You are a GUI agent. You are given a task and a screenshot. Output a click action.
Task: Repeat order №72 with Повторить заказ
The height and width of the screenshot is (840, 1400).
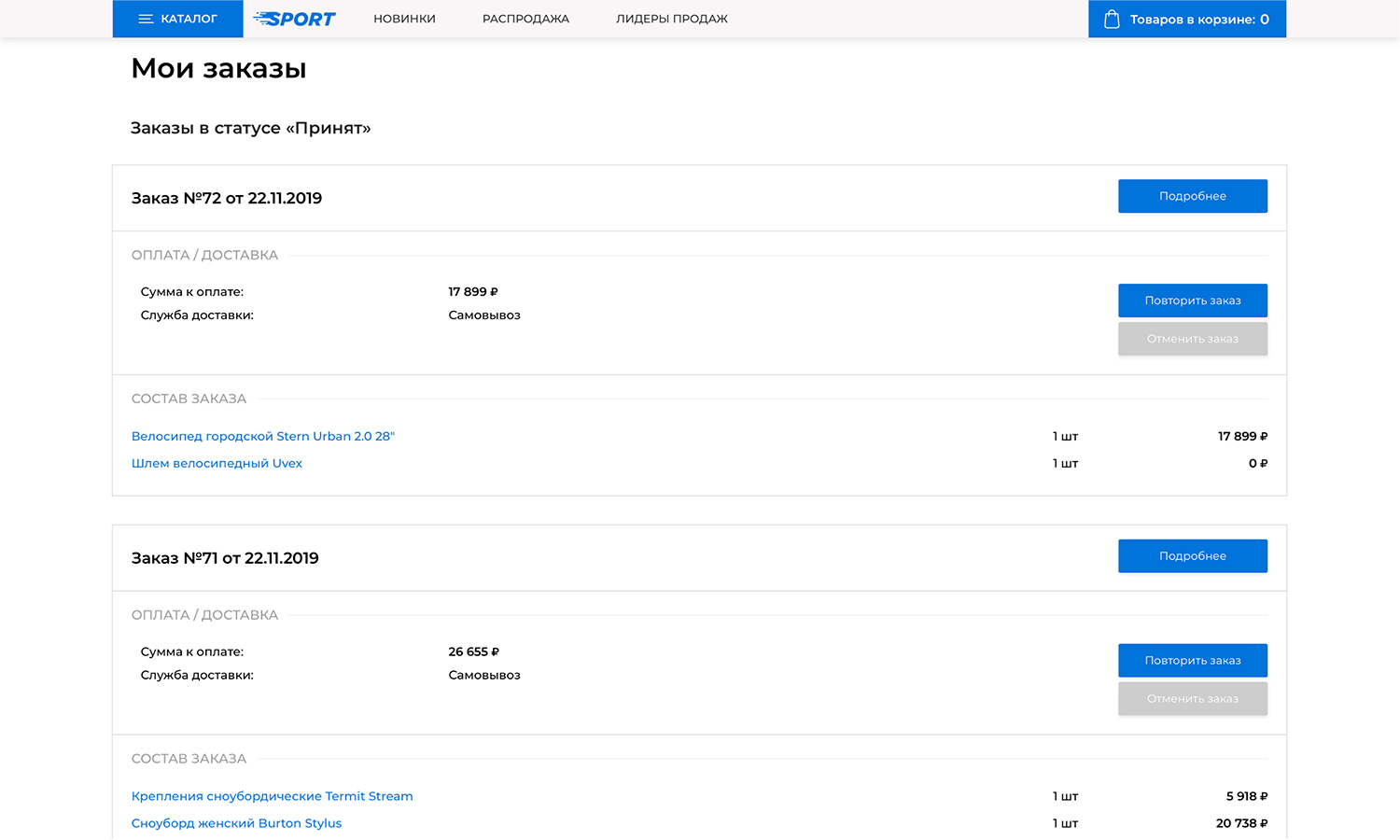1192,301
